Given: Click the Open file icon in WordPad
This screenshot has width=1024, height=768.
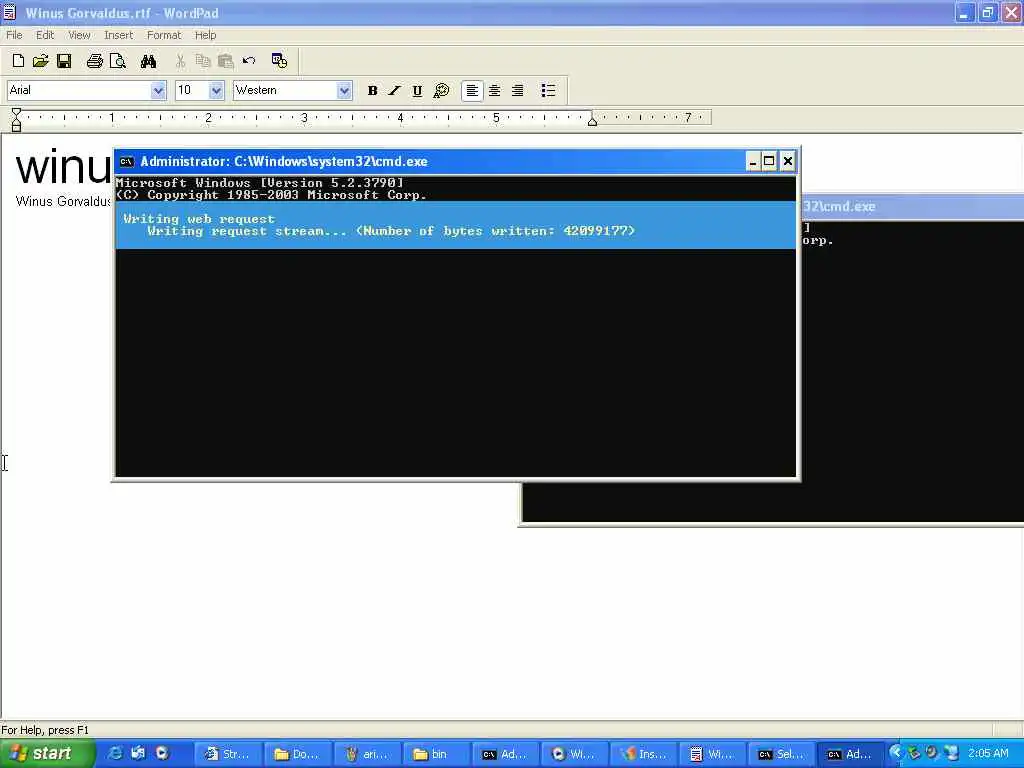Looking at the screenshot, I should pos(40,61).
